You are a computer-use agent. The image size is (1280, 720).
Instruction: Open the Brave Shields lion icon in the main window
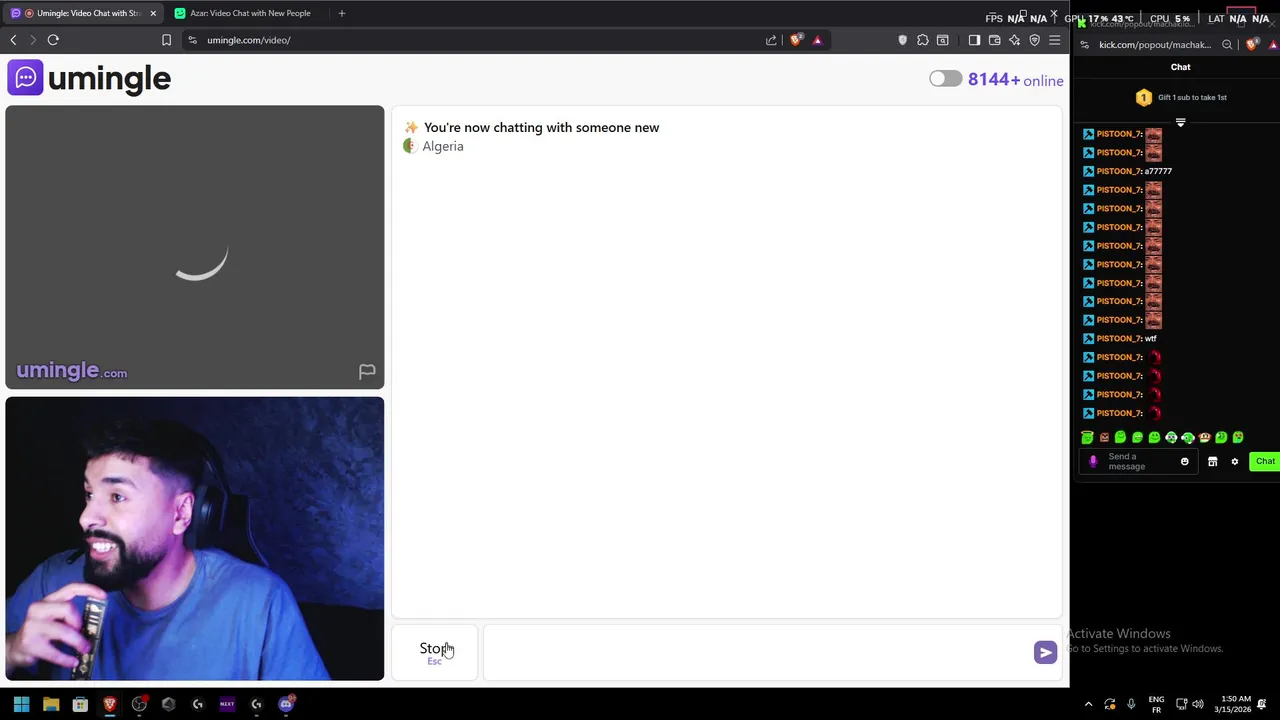[x=796, y=40]
